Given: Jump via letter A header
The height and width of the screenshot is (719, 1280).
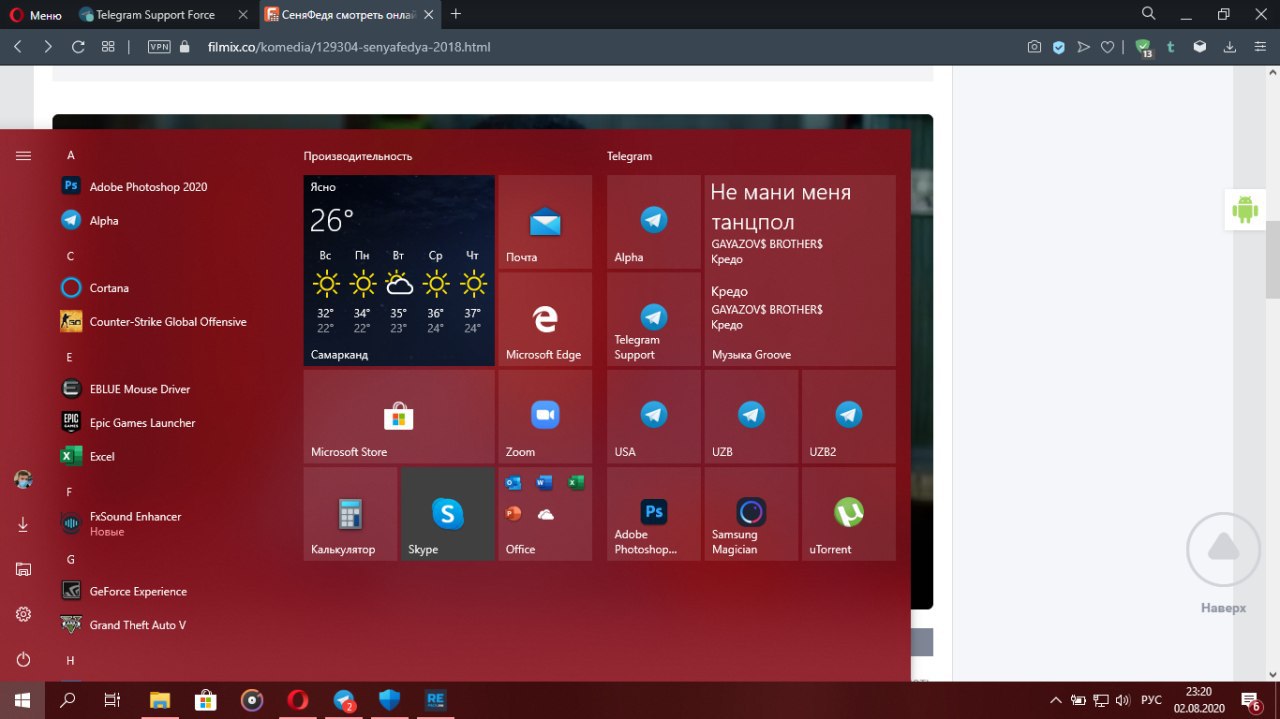Looking at the screenshot, I should coord(71,155).
